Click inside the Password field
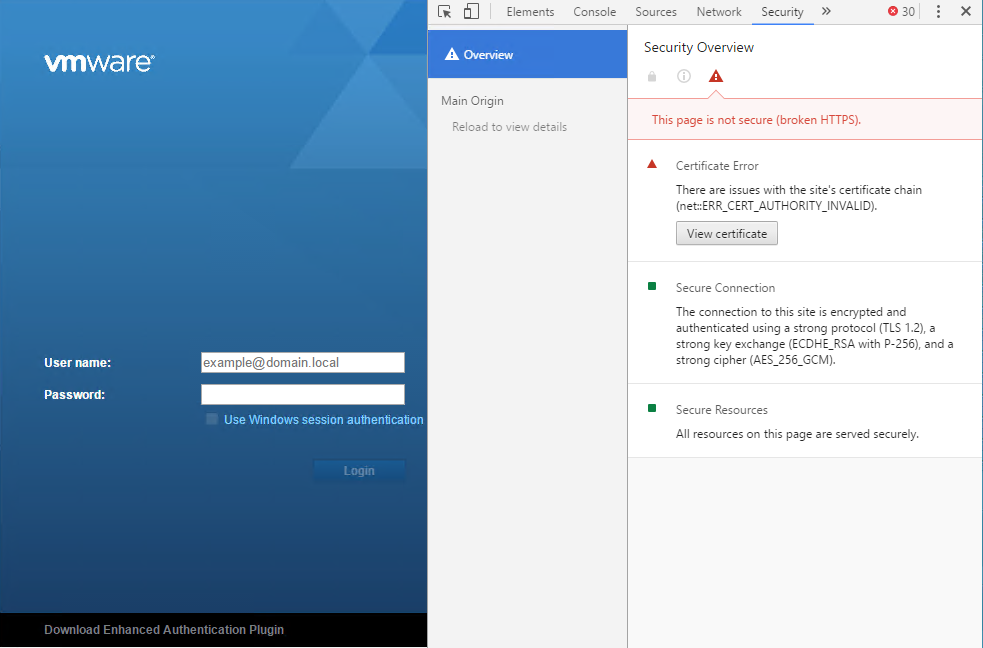 [x=302, y=394]
